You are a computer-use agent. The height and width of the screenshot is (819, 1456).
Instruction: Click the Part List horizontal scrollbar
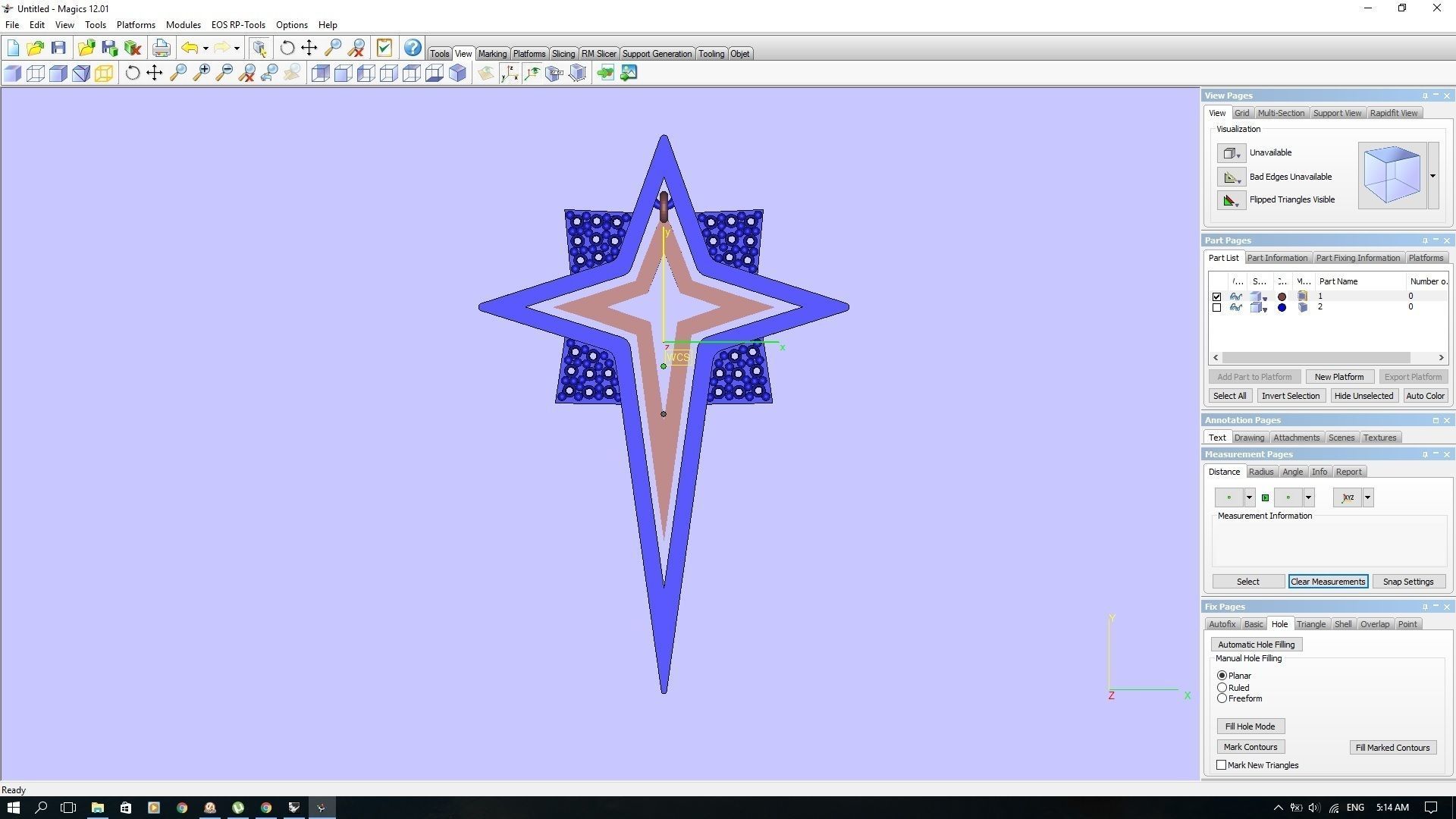[x=1316, y=357]
